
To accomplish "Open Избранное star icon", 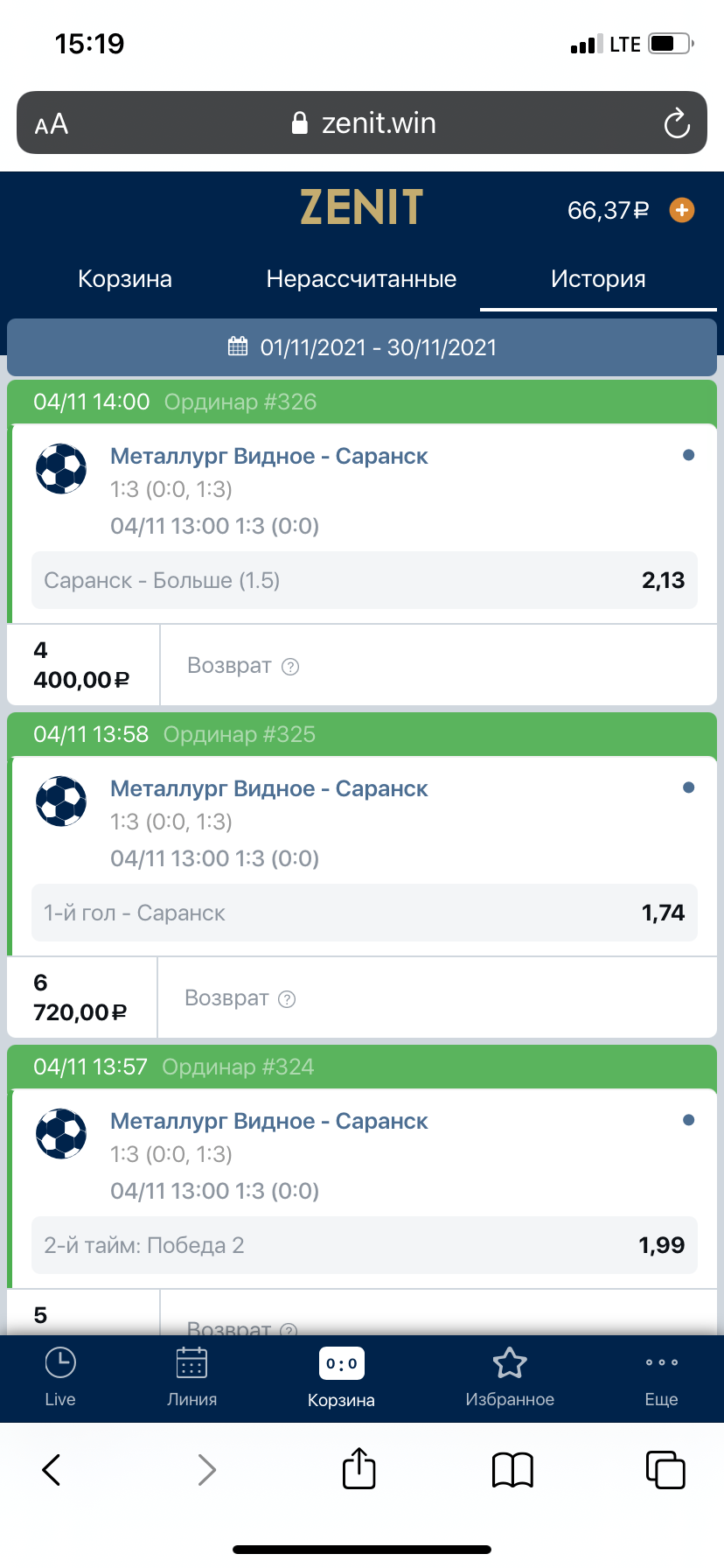I will coord(510,1363).
